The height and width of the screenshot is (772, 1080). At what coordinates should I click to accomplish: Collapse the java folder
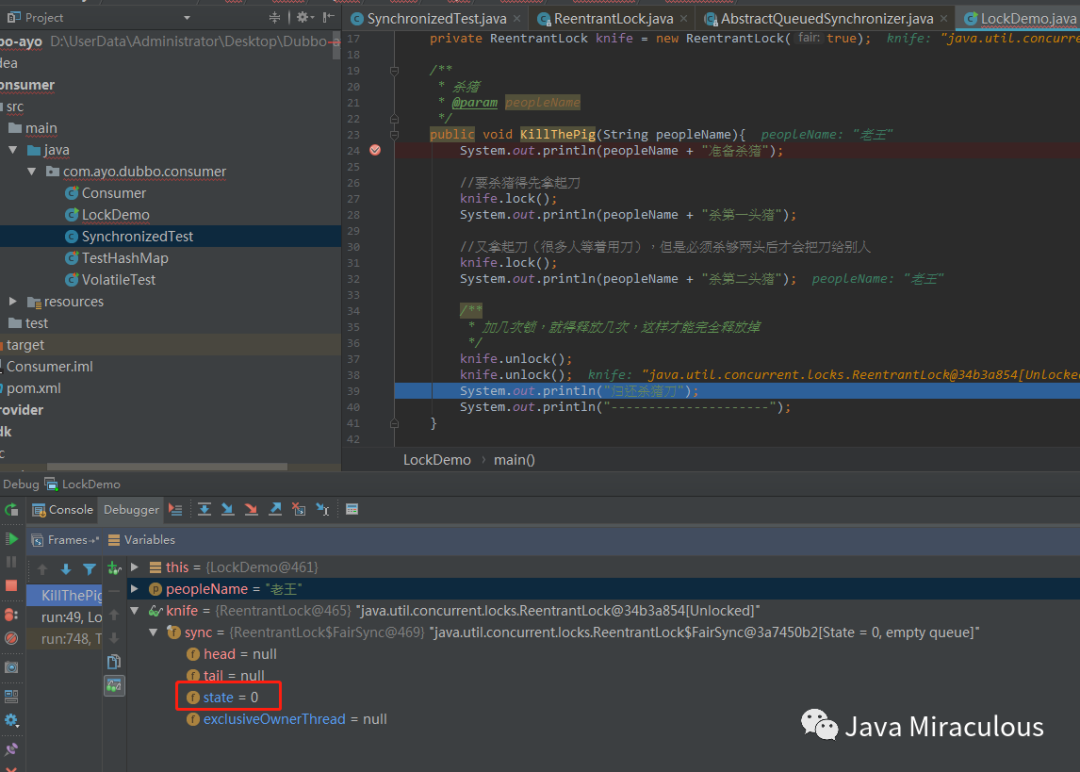click(x=13, y=149)
